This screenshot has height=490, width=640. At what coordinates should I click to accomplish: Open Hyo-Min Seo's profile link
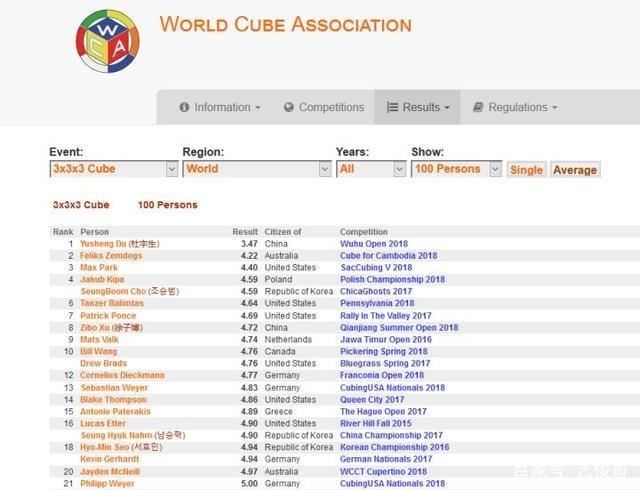(x=121, y=447)
